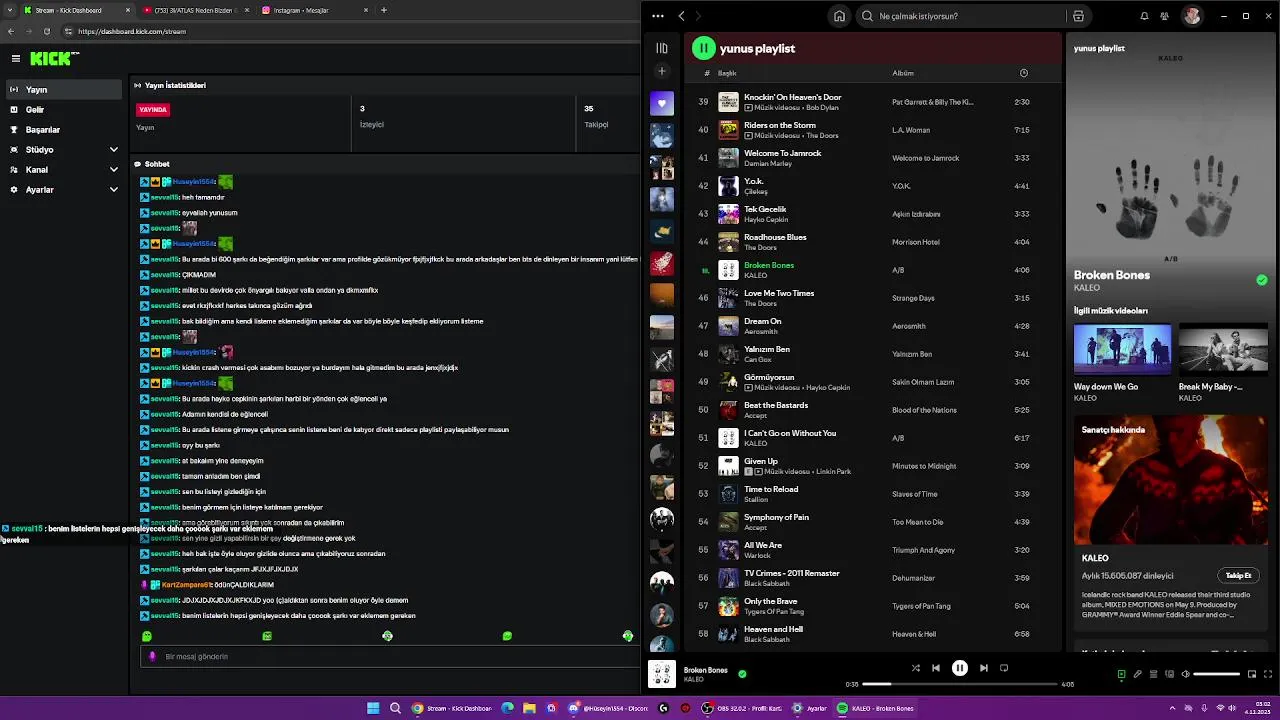Reload the Kick dashboard page
This screenshot has height=720, width=1280.
[x=47, y=31]
